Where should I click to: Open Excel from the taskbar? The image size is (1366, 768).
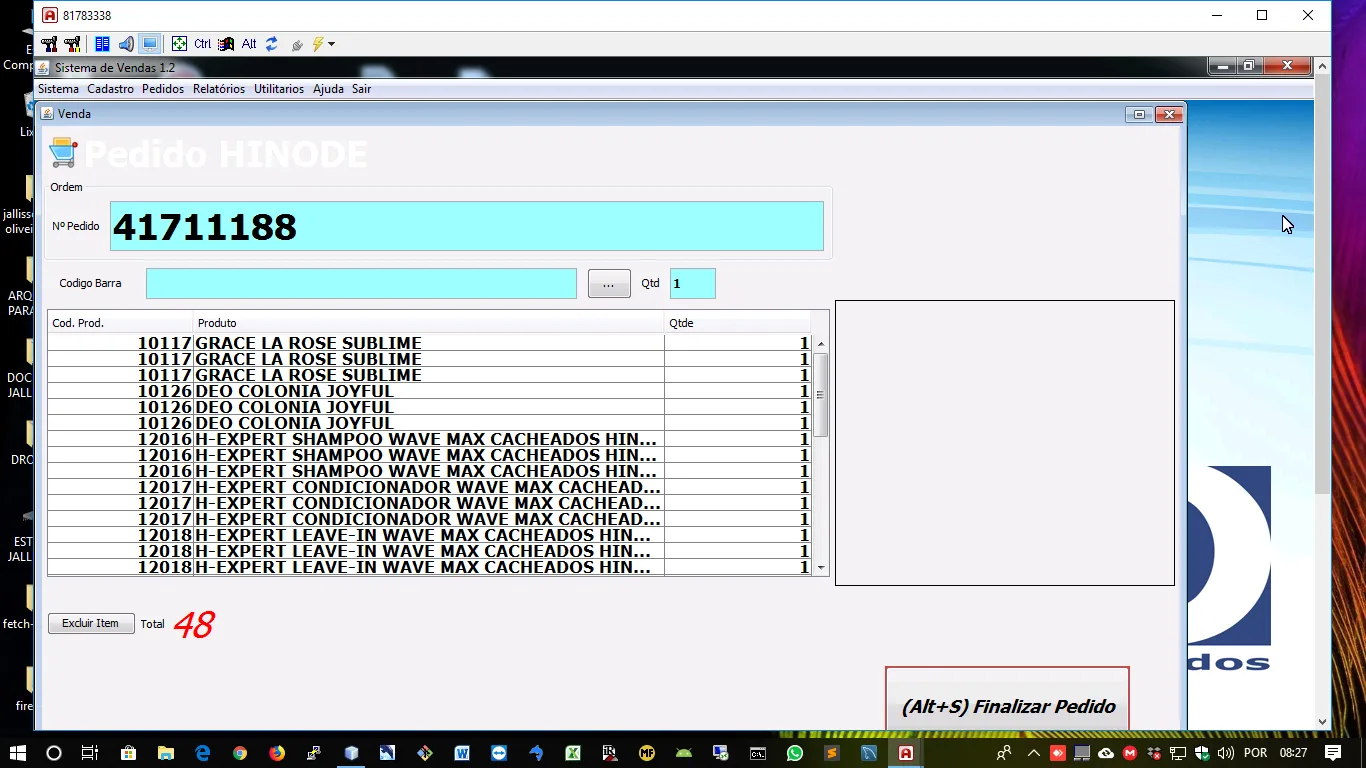pos(573,753)
